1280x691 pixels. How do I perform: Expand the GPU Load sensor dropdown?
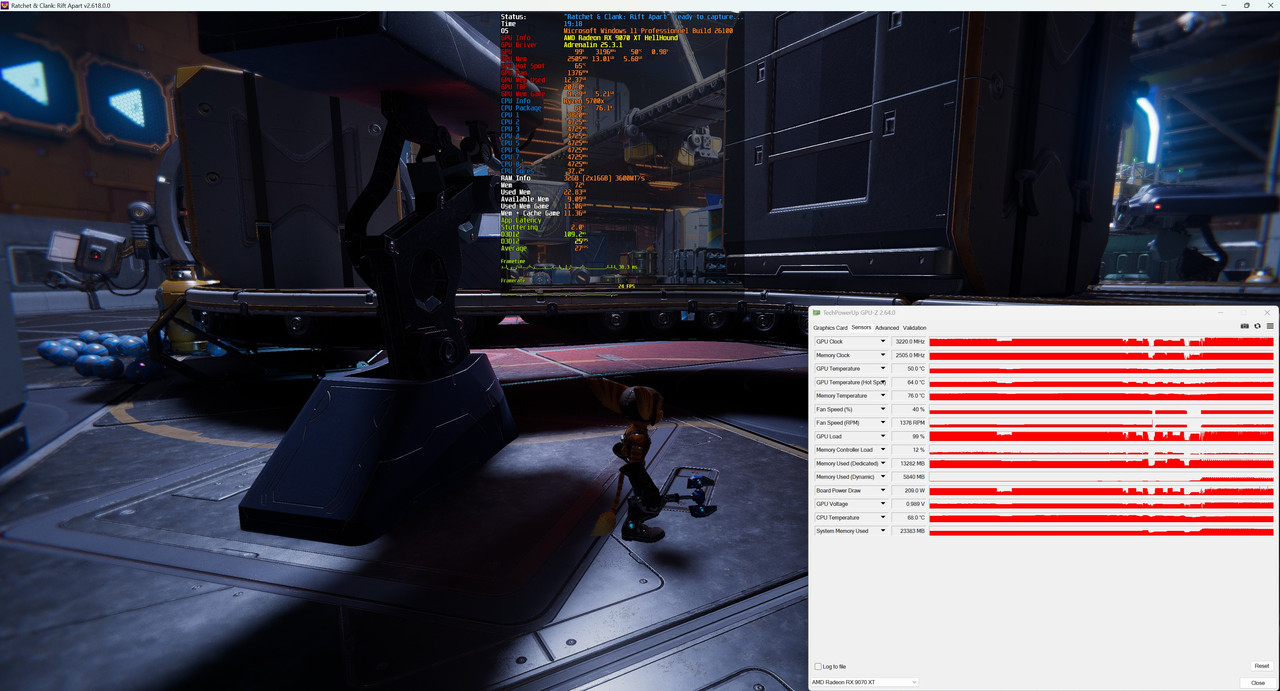883,436
